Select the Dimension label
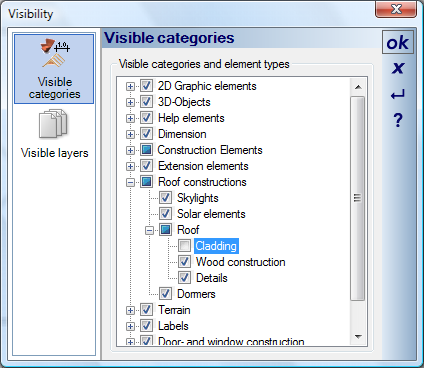The image size is (424, 368). 182,134
